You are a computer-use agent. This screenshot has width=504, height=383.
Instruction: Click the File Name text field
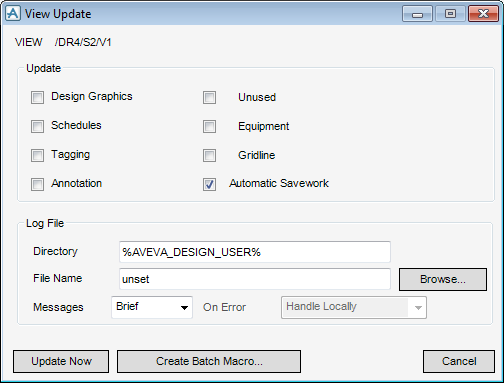pos(255,279)
